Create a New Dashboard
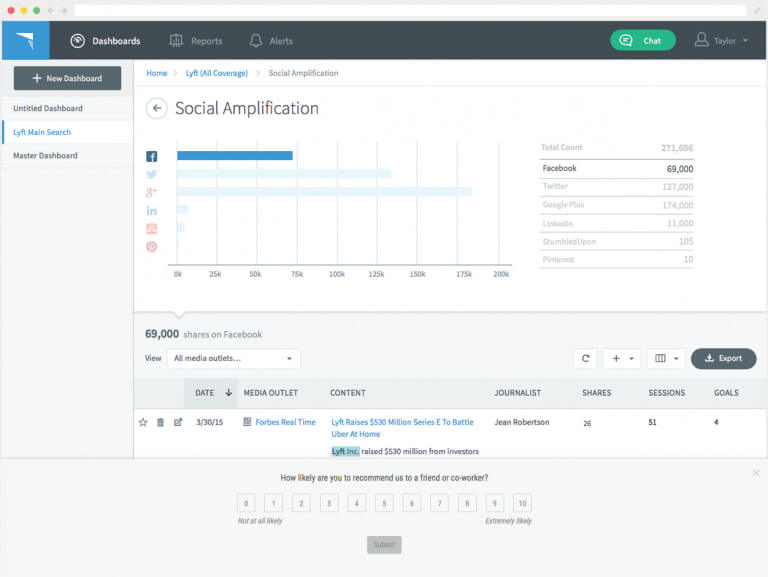The height and width of the screenshot is (577, 768). point(67,78)
